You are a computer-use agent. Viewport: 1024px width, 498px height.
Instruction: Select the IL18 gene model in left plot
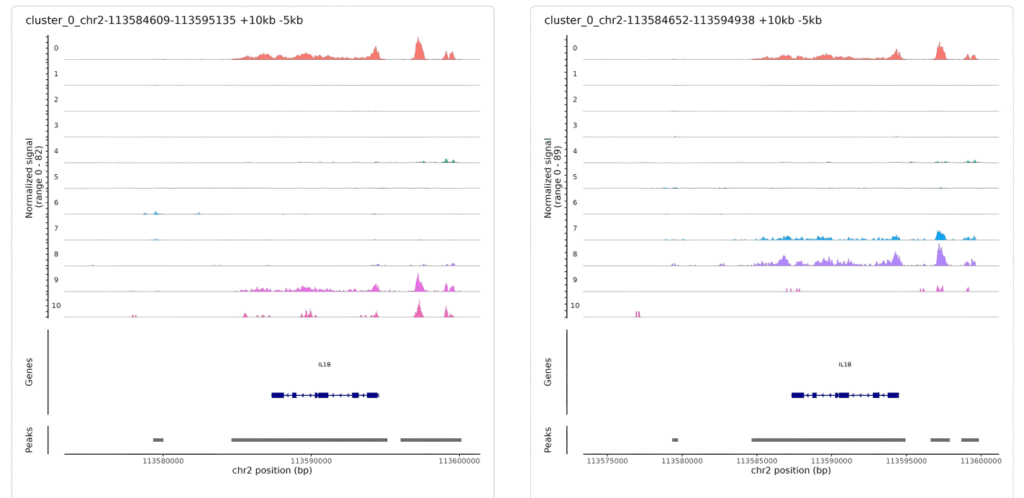click(325, 395)
